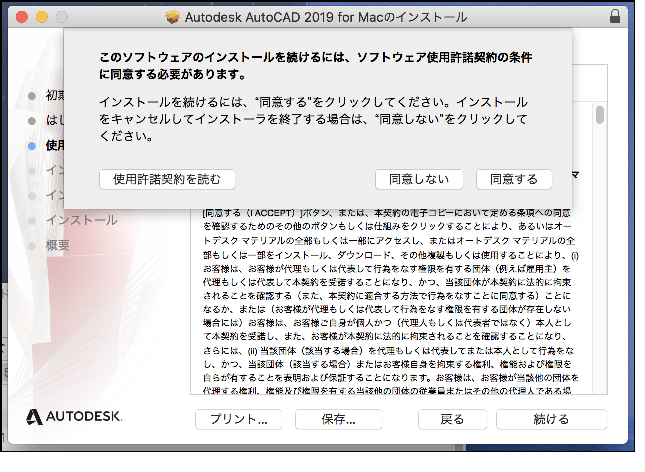Click the 保存... save button
The height and width of the screenshot is (472, 645).
pos(339,419)
